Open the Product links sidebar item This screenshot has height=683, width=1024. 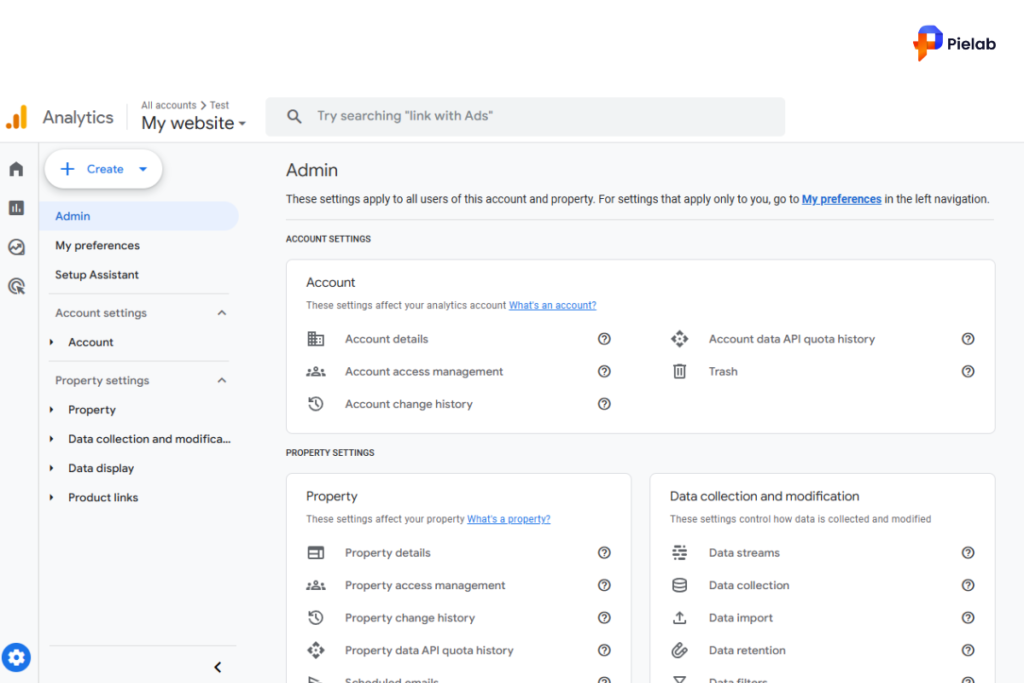(x=103, y=498)
